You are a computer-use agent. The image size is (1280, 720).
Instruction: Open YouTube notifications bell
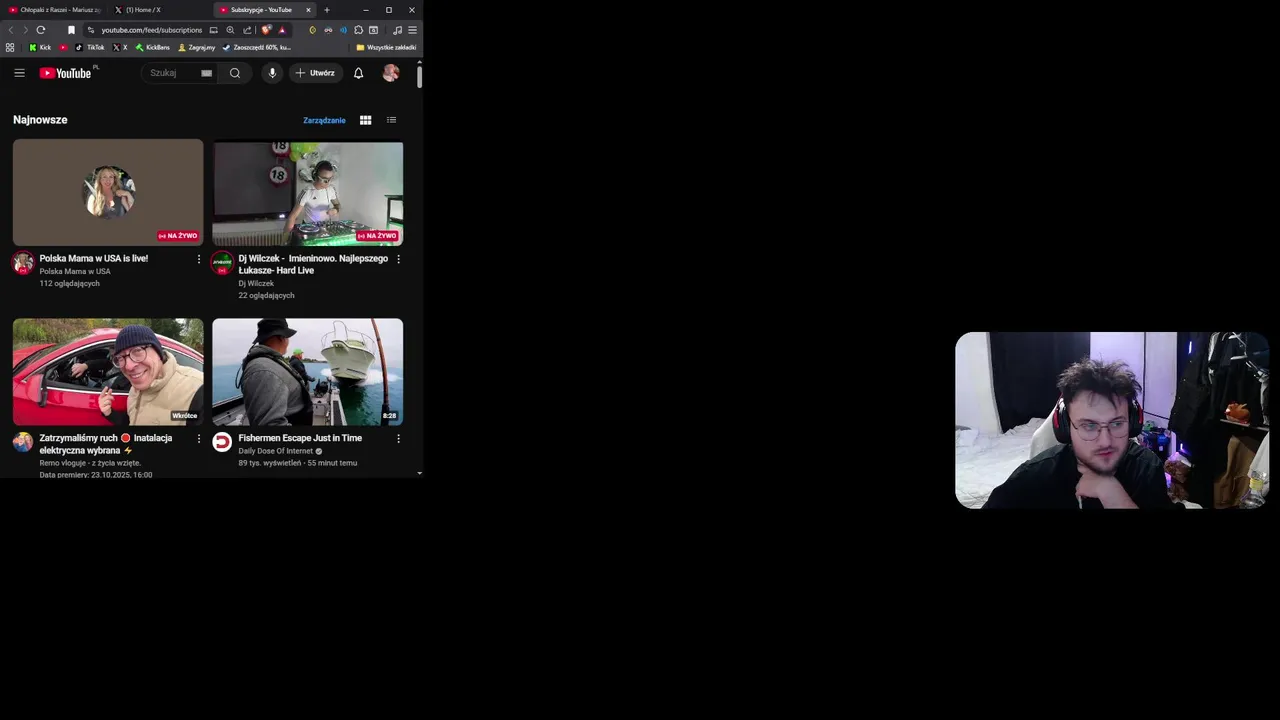coord(358,73)
